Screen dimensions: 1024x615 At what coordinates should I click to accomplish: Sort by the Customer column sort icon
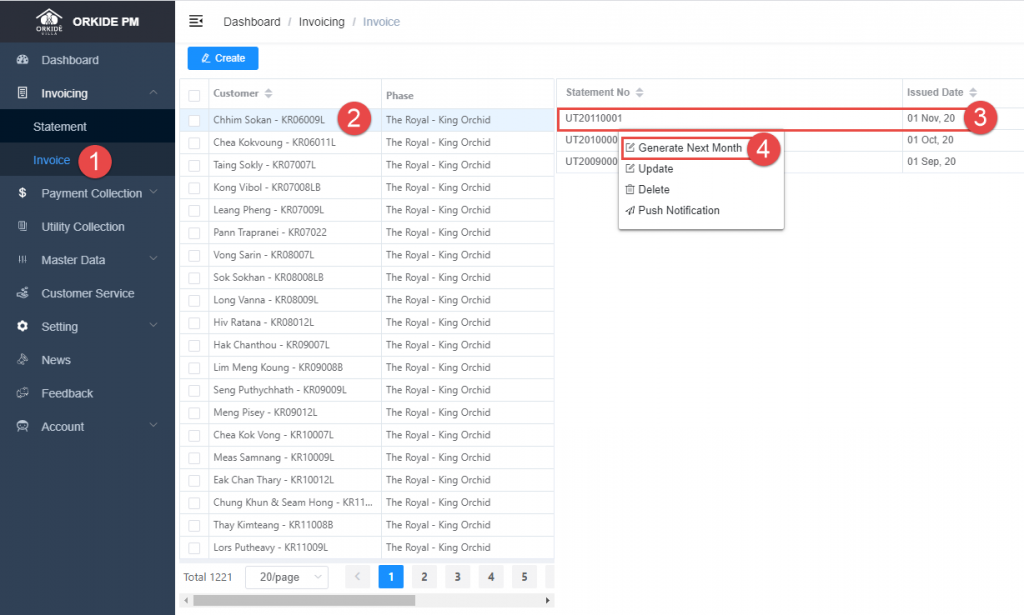[268, 94]
